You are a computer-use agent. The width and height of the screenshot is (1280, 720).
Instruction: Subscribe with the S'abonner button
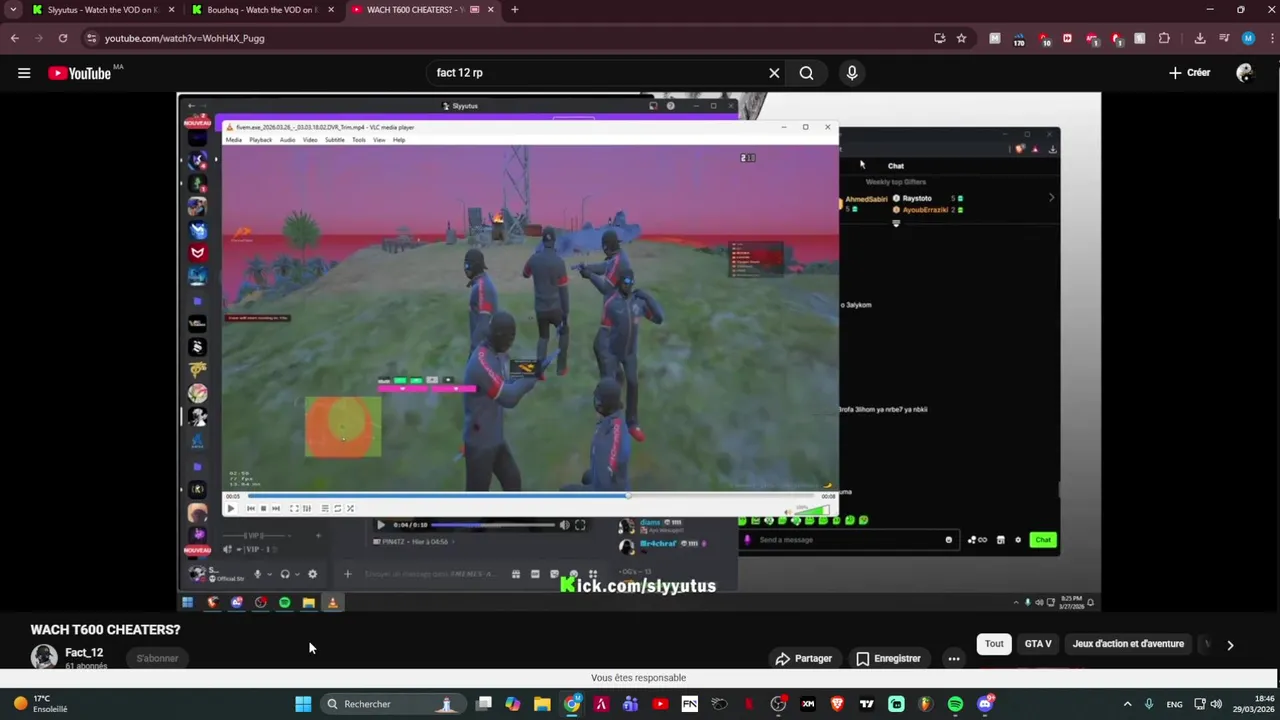click(x=157, y=658)
